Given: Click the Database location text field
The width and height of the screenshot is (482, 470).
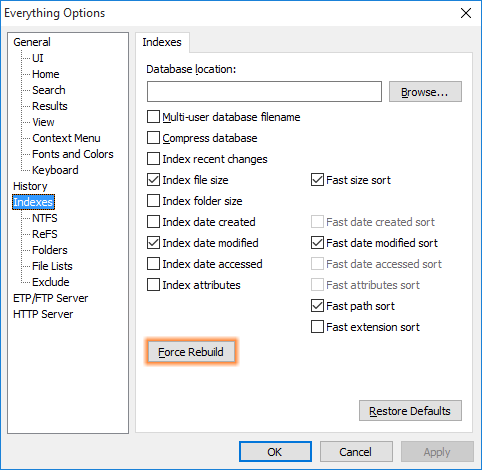Looking at the screenshot, I should coord(264,91).
